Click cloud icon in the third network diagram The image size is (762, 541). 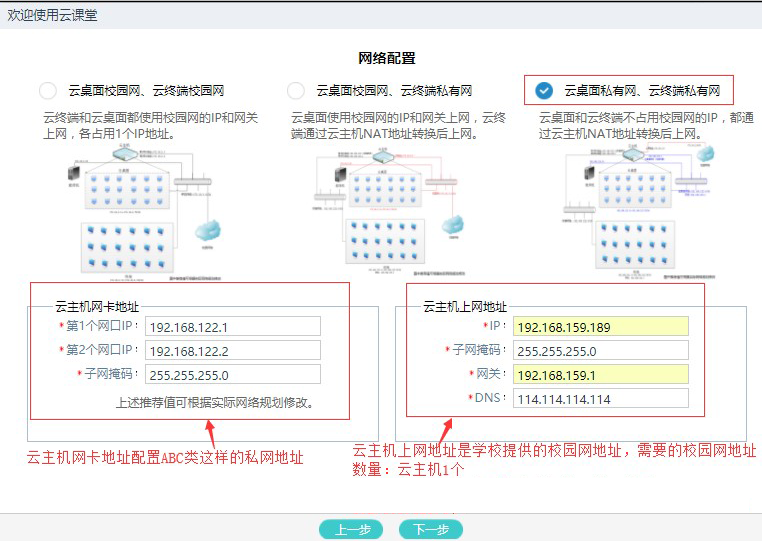point(706,154)
